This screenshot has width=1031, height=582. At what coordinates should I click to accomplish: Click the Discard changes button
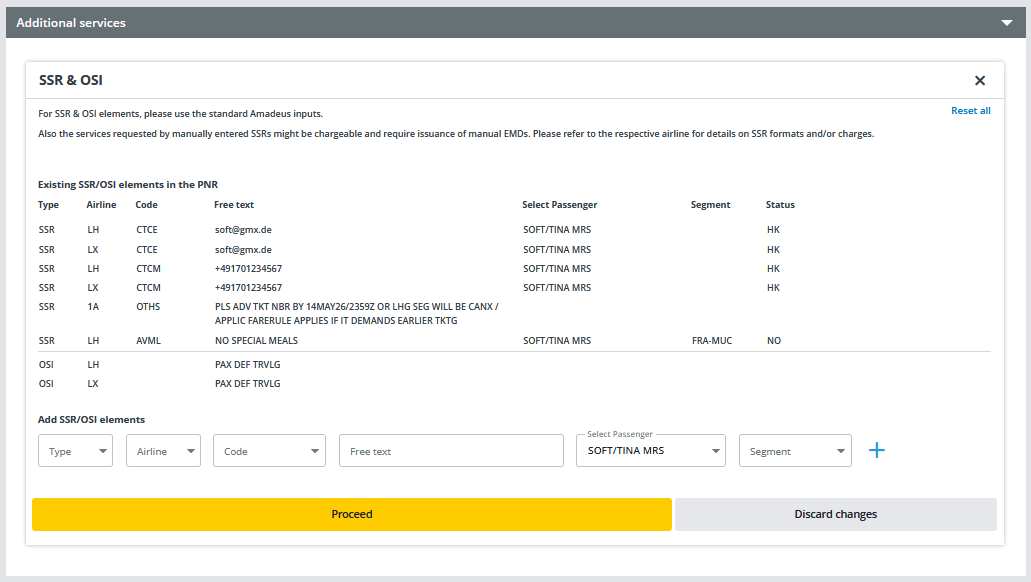(x=835, y=514)
